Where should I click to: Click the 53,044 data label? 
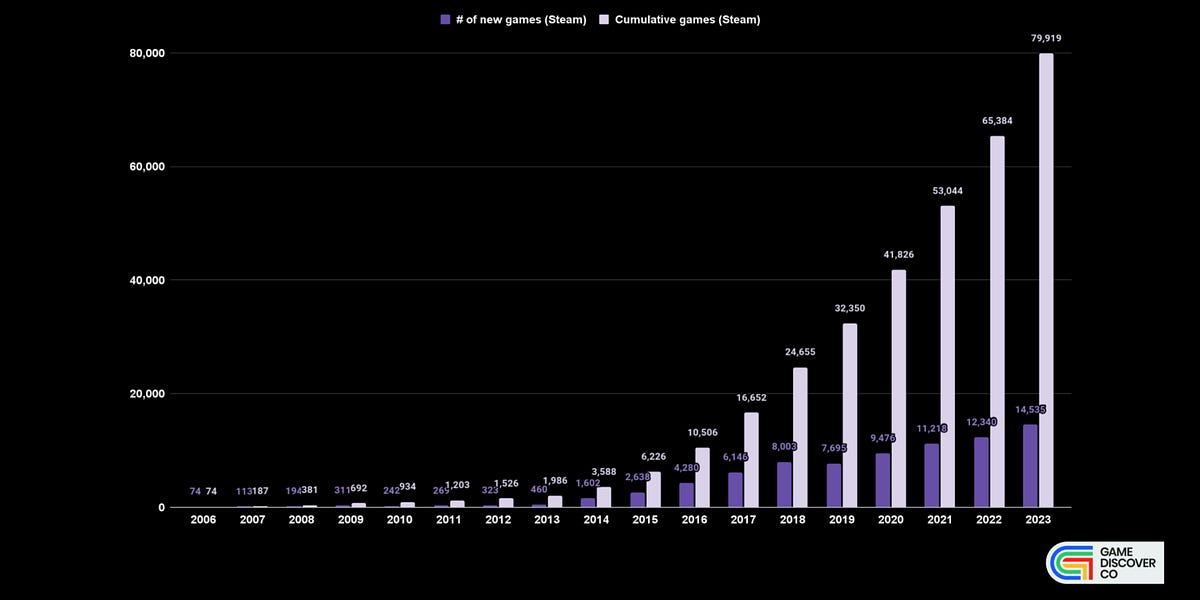click(x=947, y=190)
